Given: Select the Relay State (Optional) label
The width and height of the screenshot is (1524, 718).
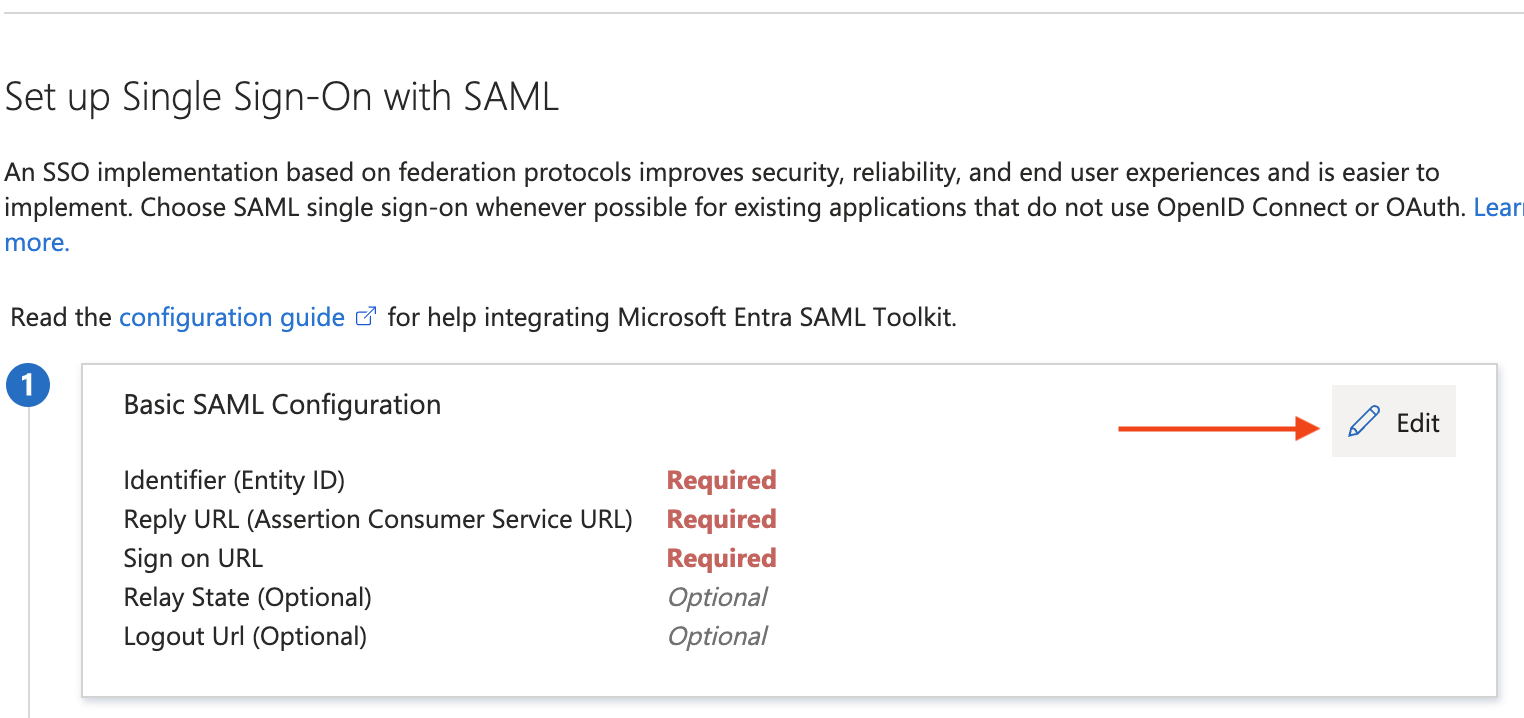Looking at the screenshot, I should (x=247, y=598).
